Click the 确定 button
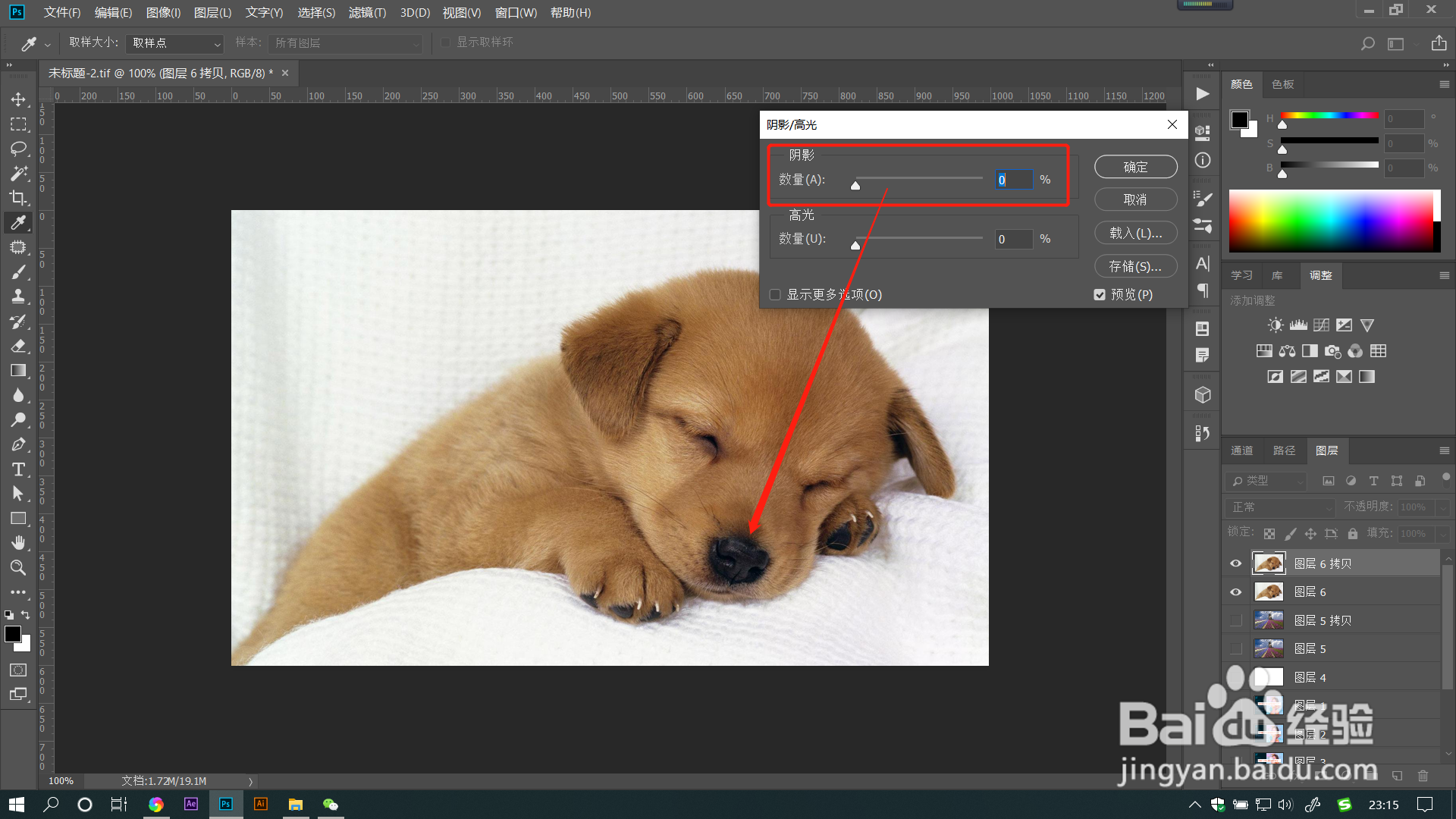The width and height of the screenshot is (1456, 819). click(1135, 167)
